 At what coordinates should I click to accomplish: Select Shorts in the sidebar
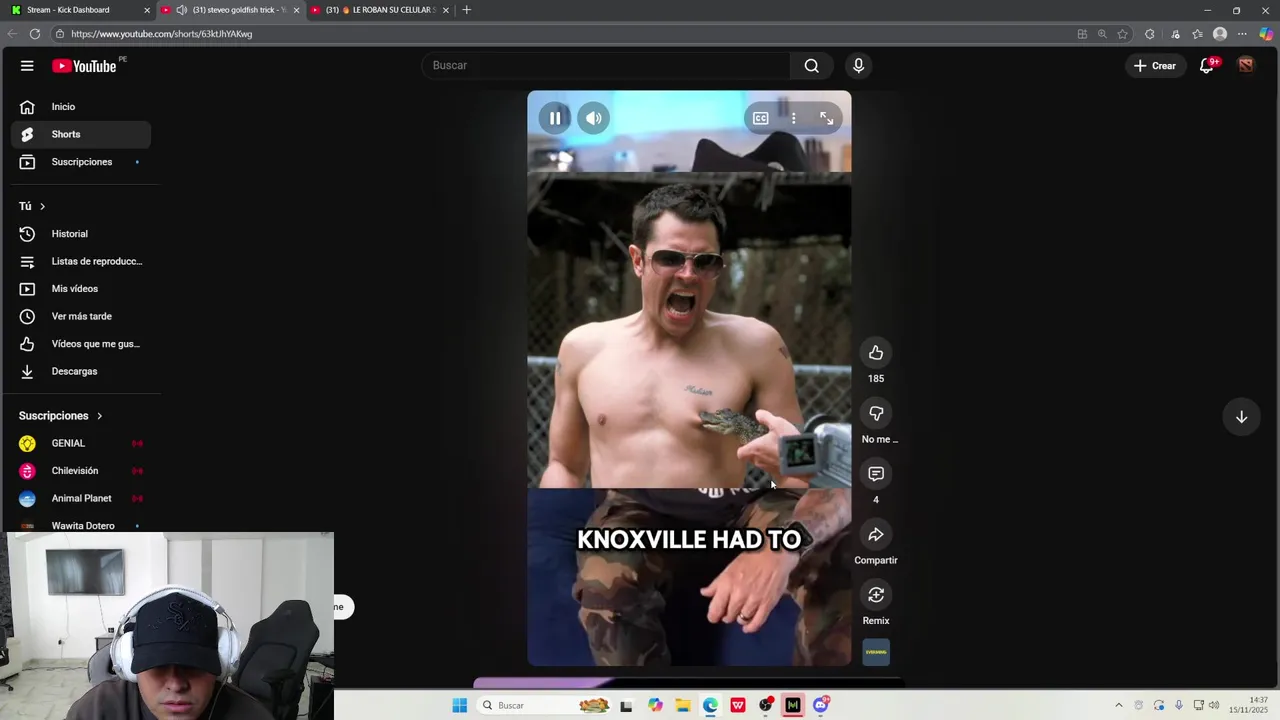coord(81,134)
